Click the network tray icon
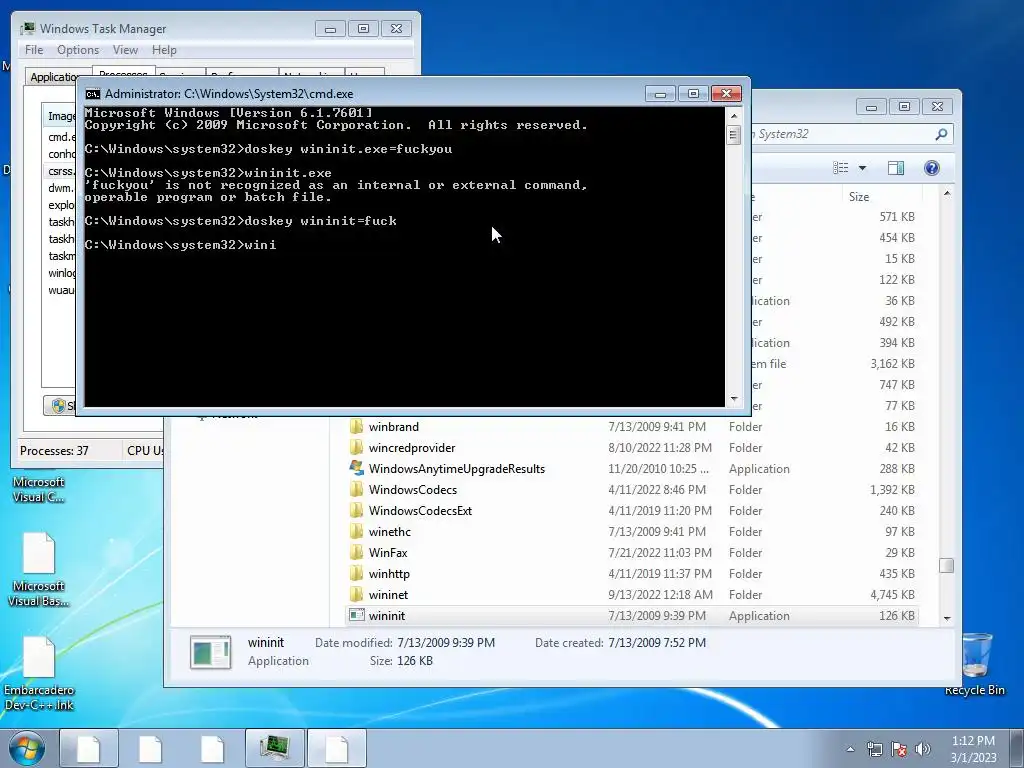 (x=874, y=749)
